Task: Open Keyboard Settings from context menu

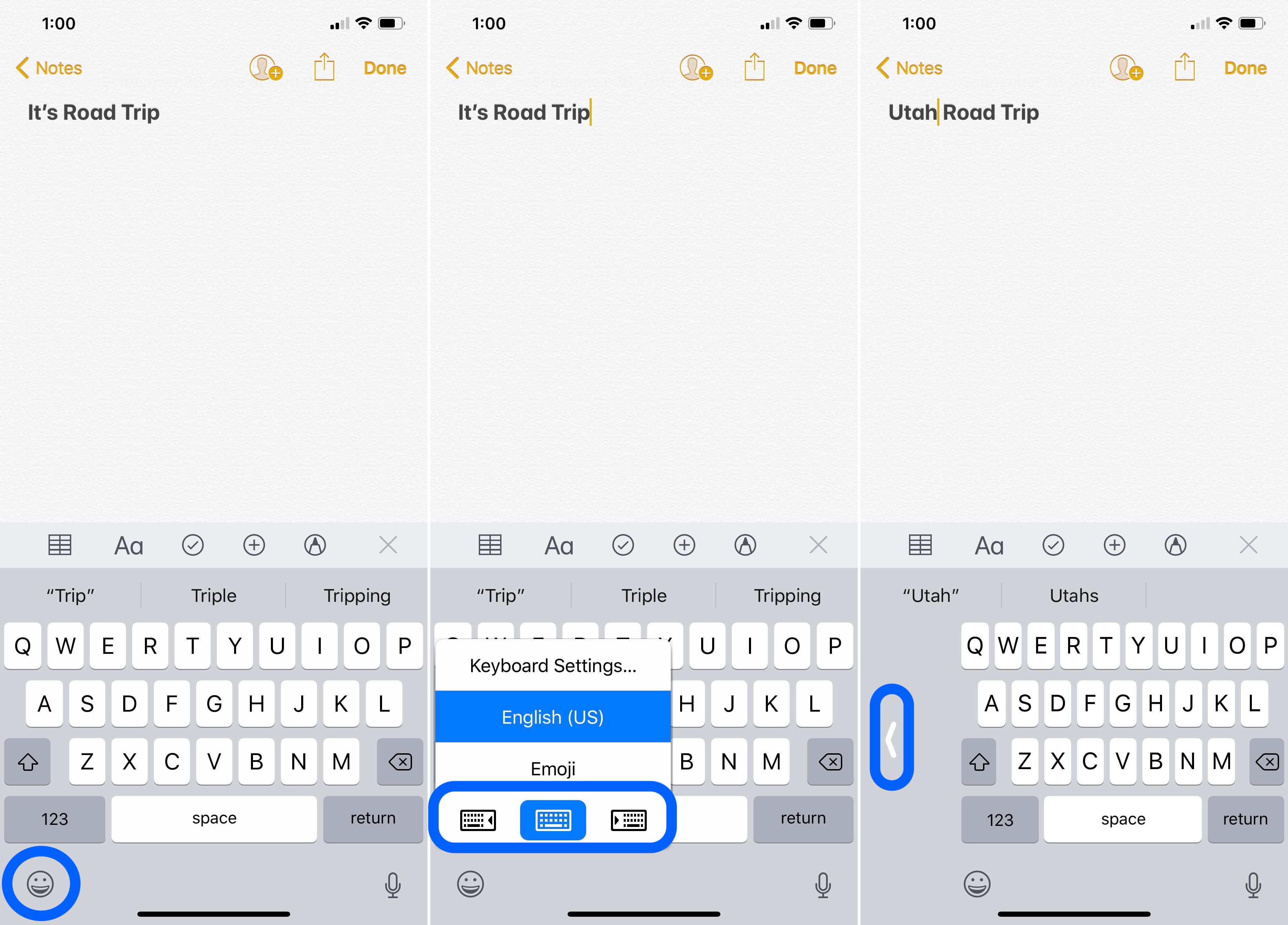Action: coord(555,664)
